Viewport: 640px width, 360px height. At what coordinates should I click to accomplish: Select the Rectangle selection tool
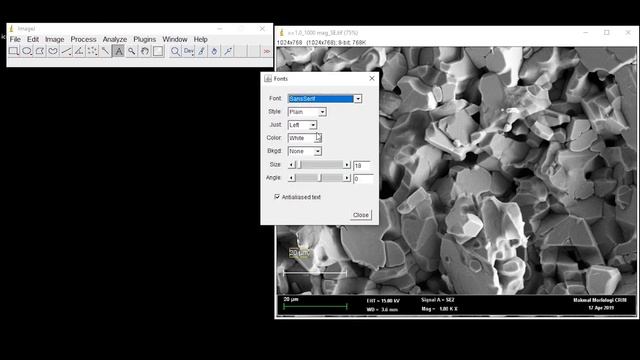coord(13,51)
